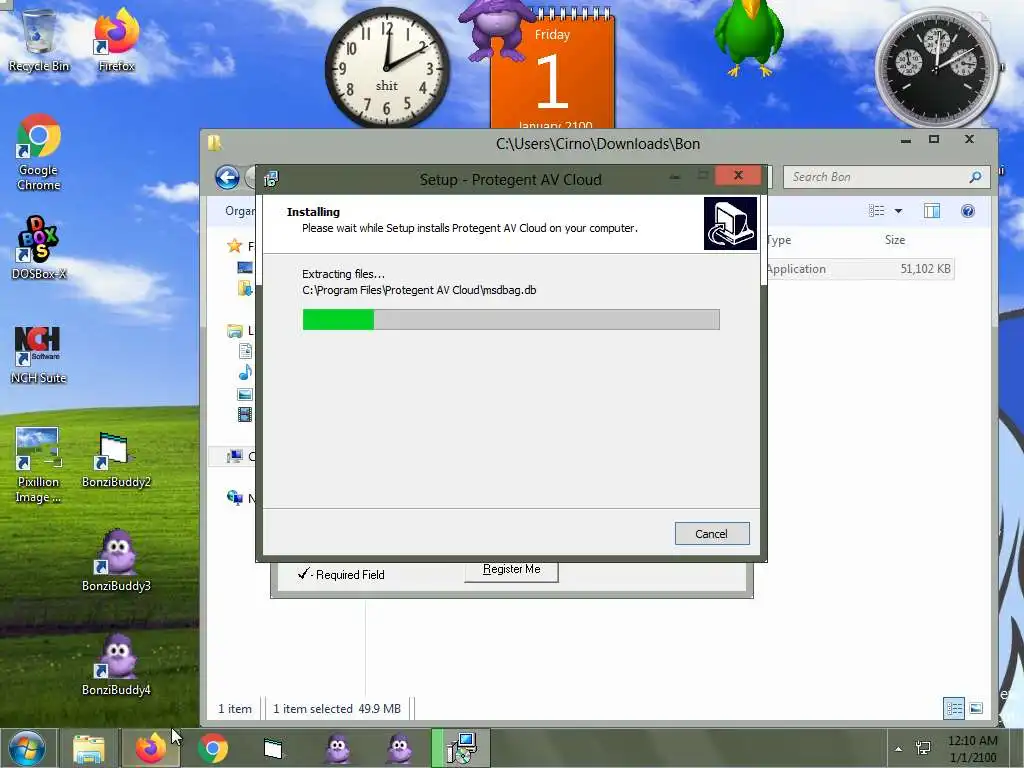Select the Application row showing 51,102 KB

[x=859, y=269]
